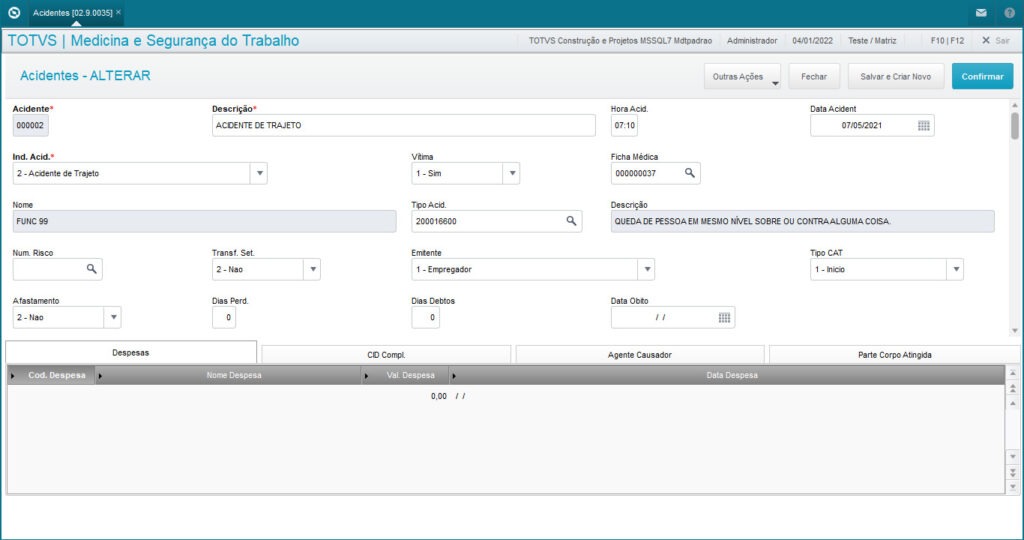Click the Fechar button

(814, 76)
